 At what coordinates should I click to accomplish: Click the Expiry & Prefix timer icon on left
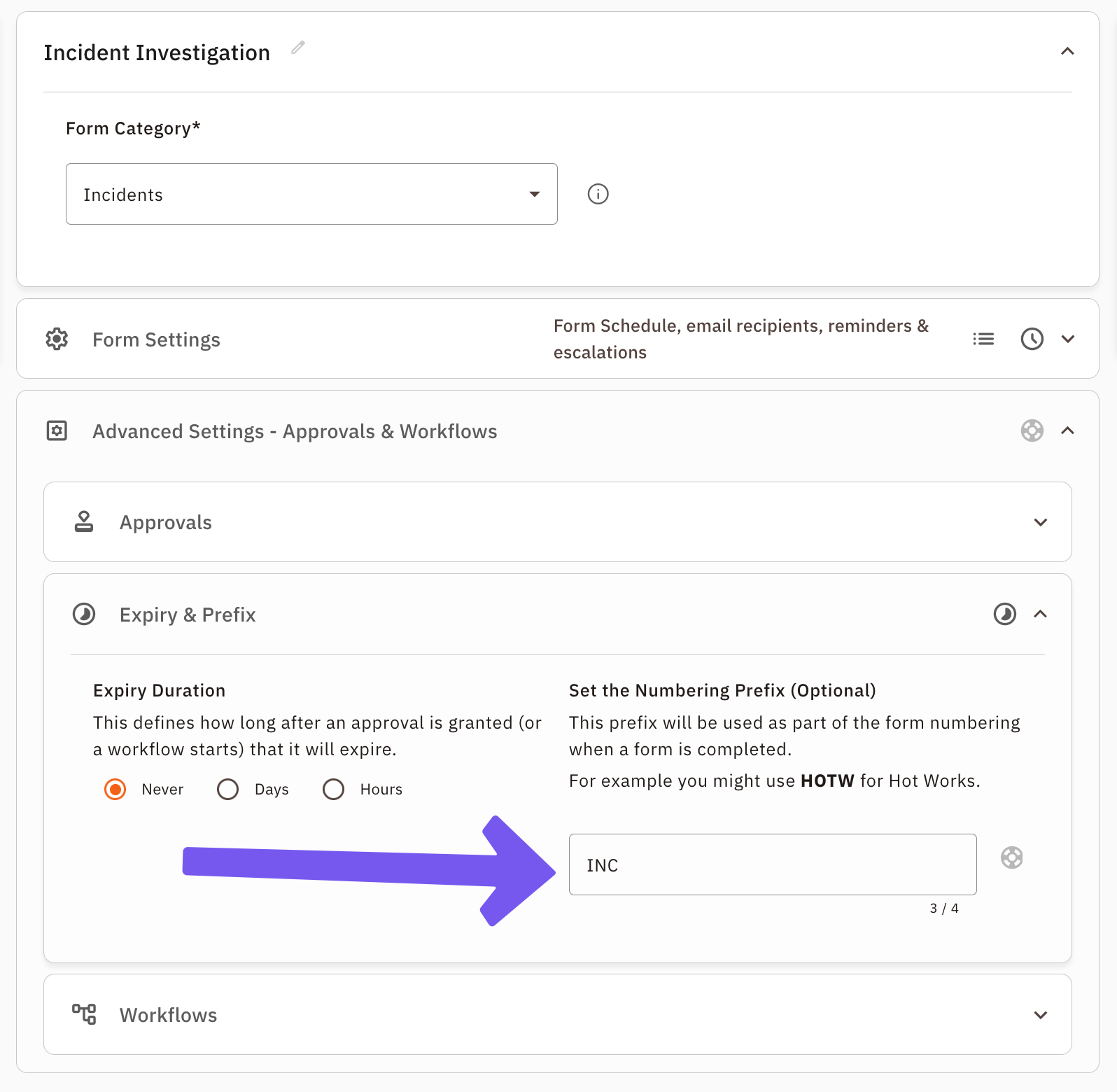(x=84, y=614)
